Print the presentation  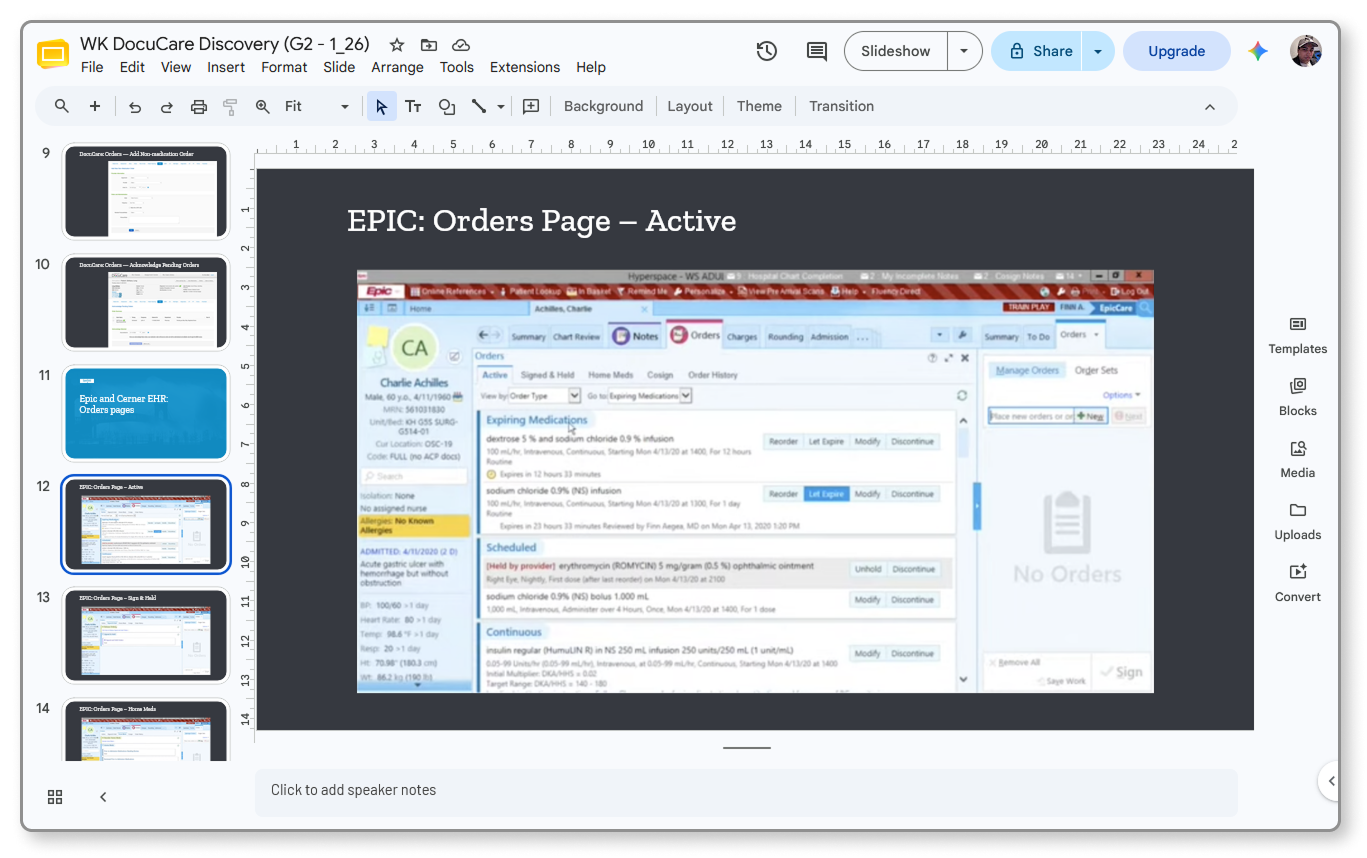pyautogui.click(x=199, y=106)
